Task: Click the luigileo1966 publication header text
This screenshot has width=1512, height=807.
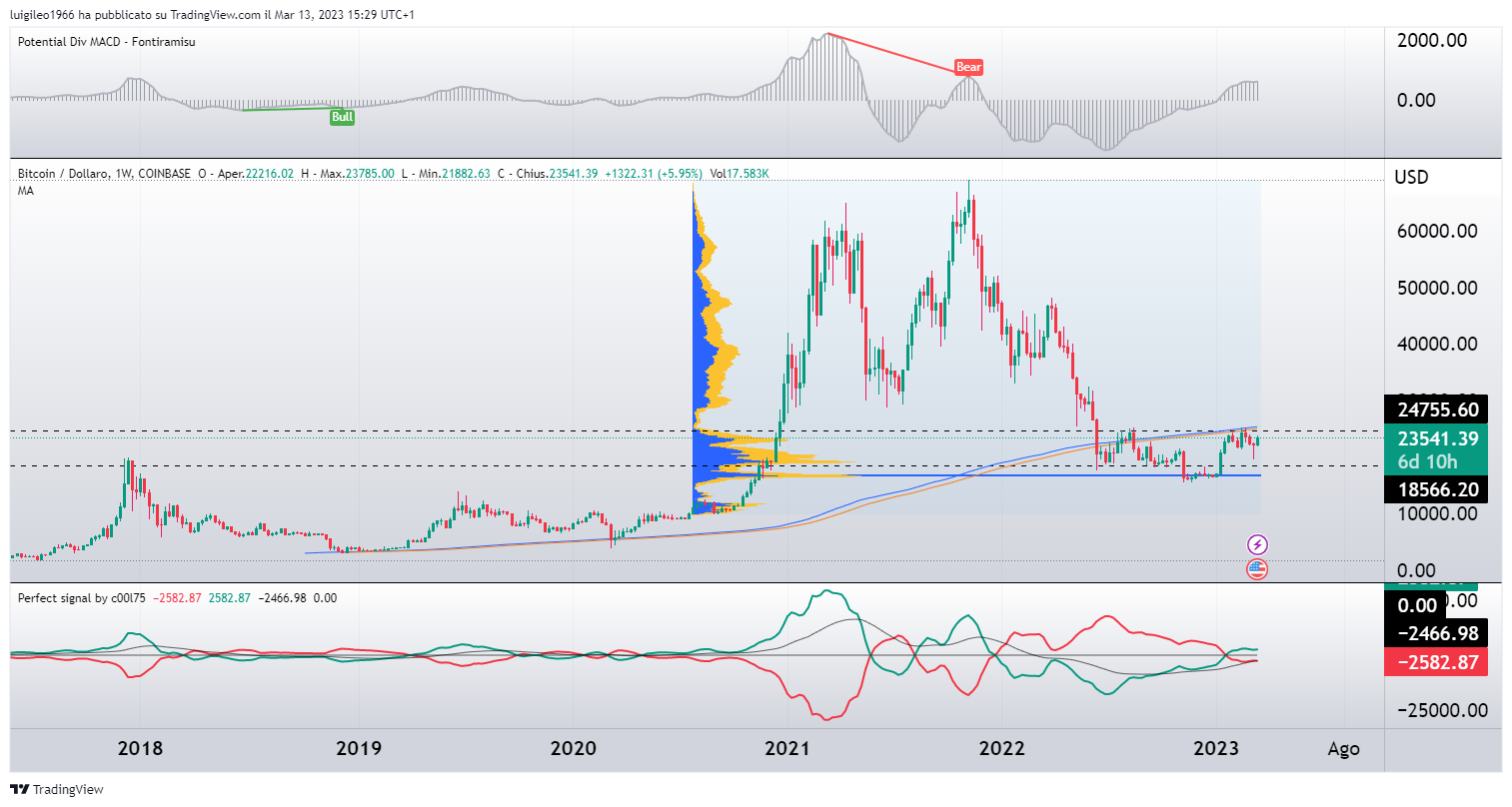Action: tap(212, 15)
